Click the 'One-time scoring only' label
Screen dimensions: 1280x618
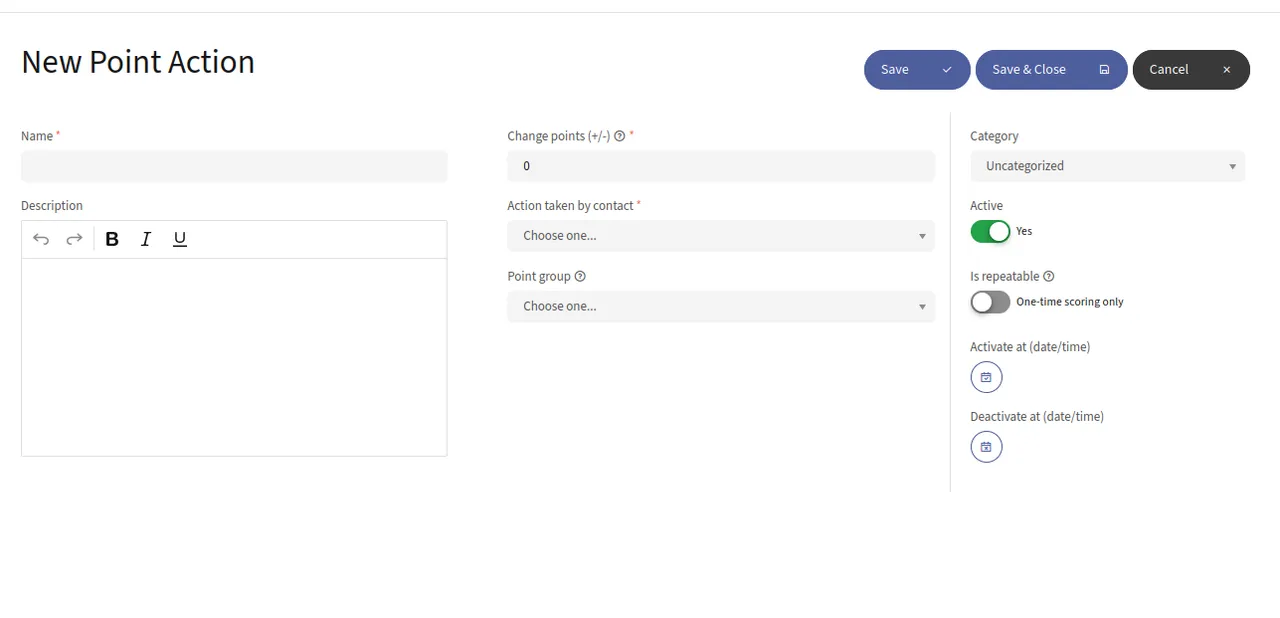click(x=1070, y=302)
